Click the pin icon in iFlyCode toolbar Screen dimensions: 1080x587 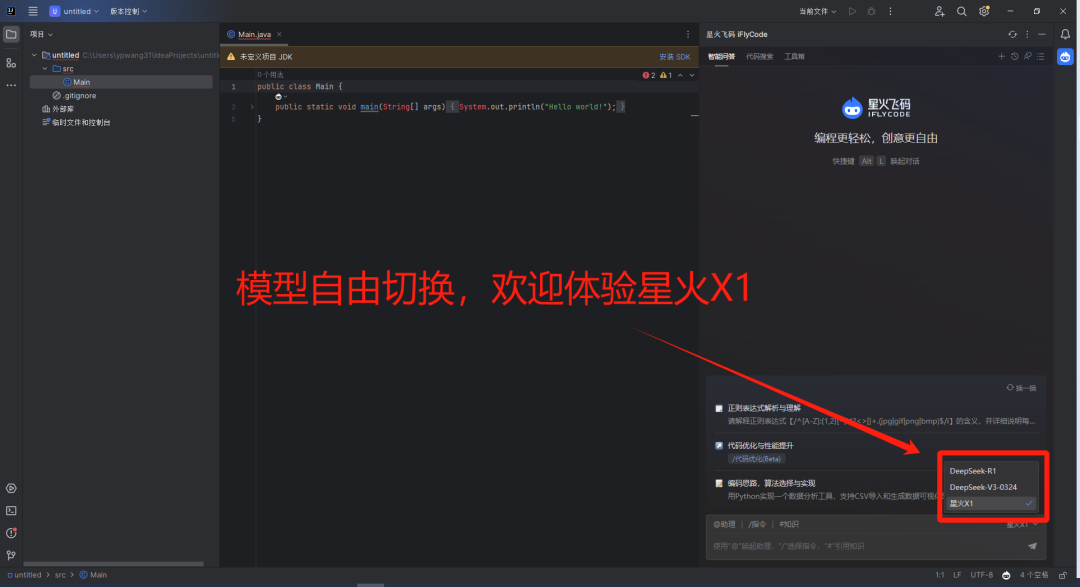pyautogui.click(x=1028, y=56)
